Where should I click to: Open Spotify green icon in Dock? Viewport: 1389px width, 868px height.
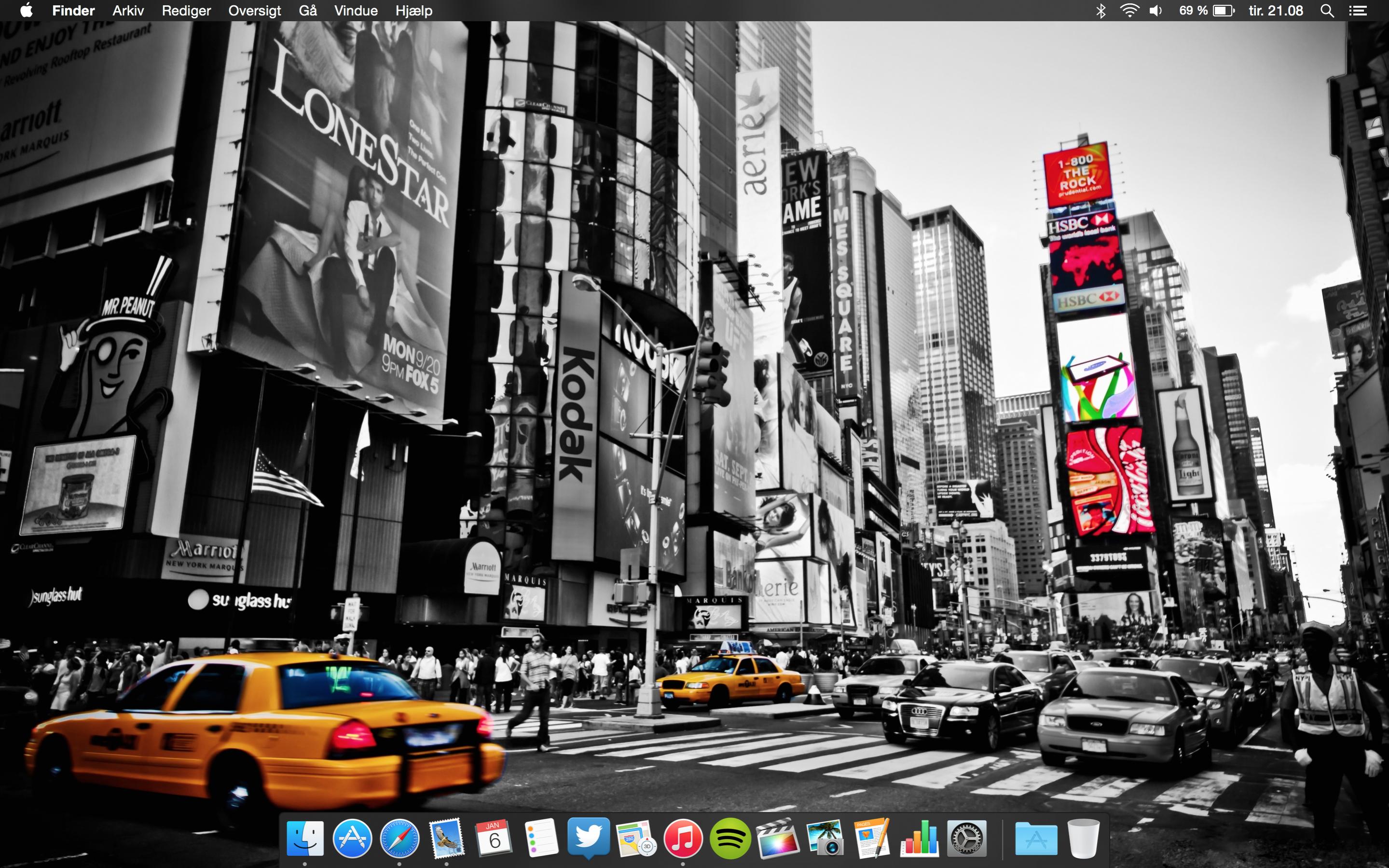730,839
